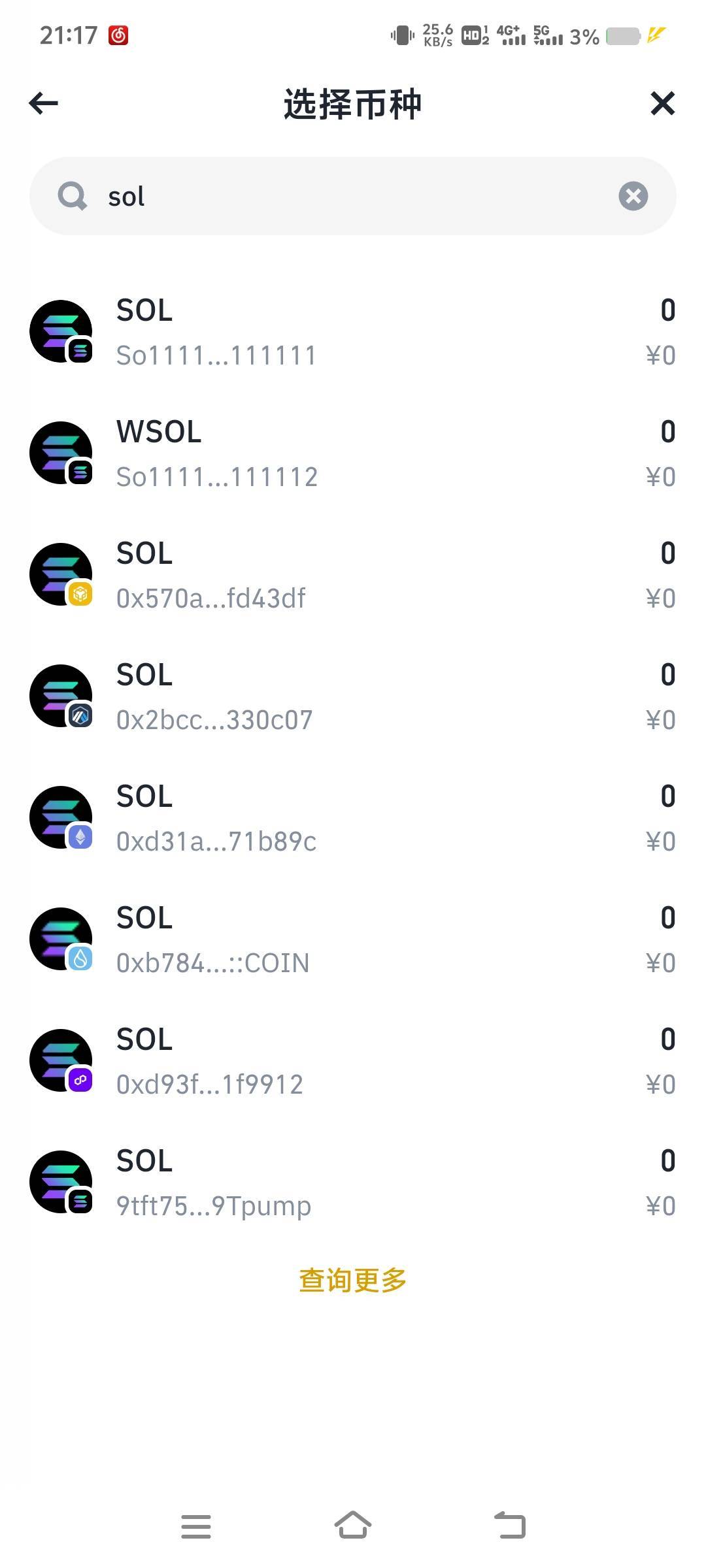
Task: Tap the search magnifier icon
Action: pyautogui.click(x=72, y=196)
